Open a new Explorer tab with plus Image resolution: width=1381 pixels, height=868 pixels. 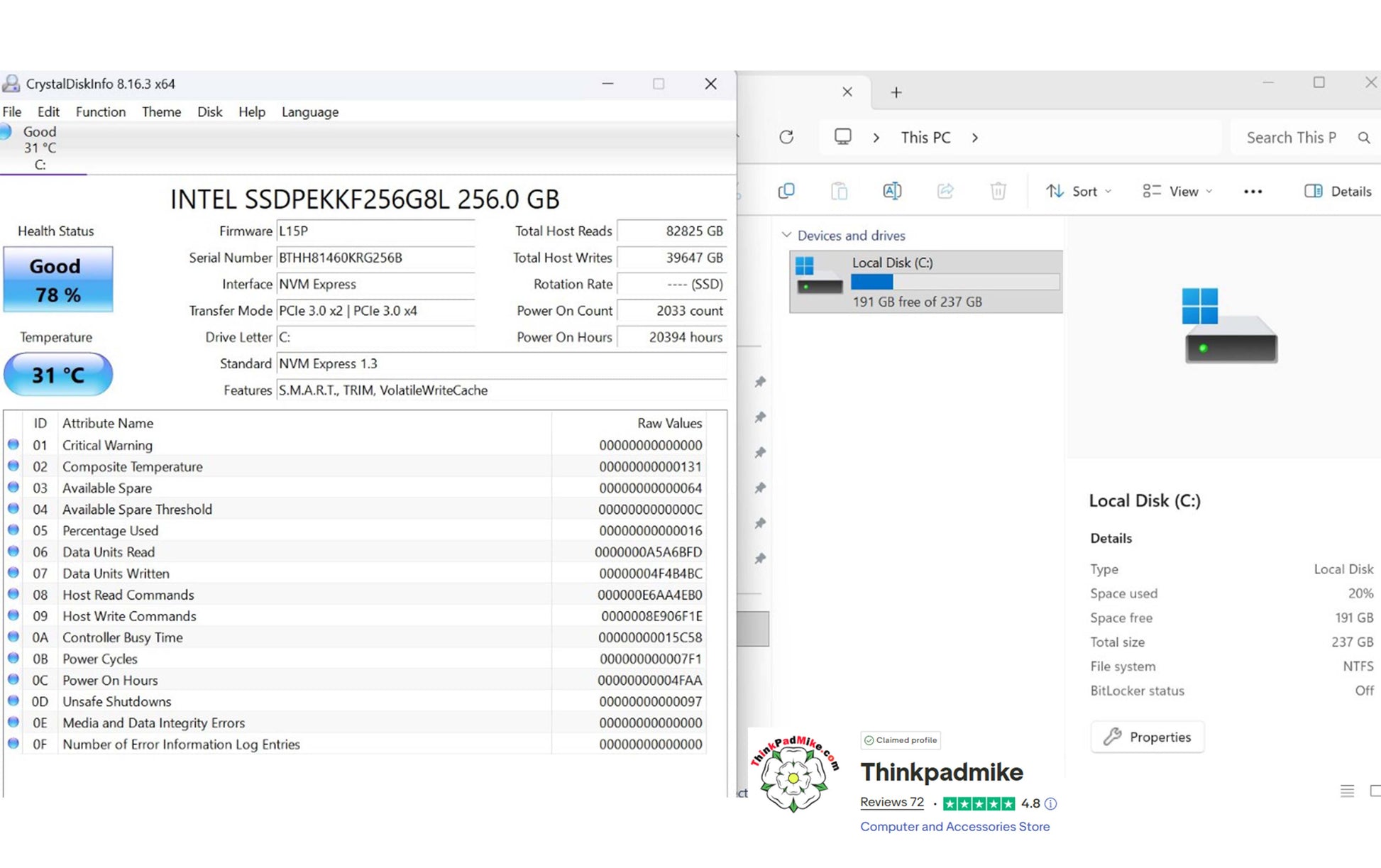point(896,92)
